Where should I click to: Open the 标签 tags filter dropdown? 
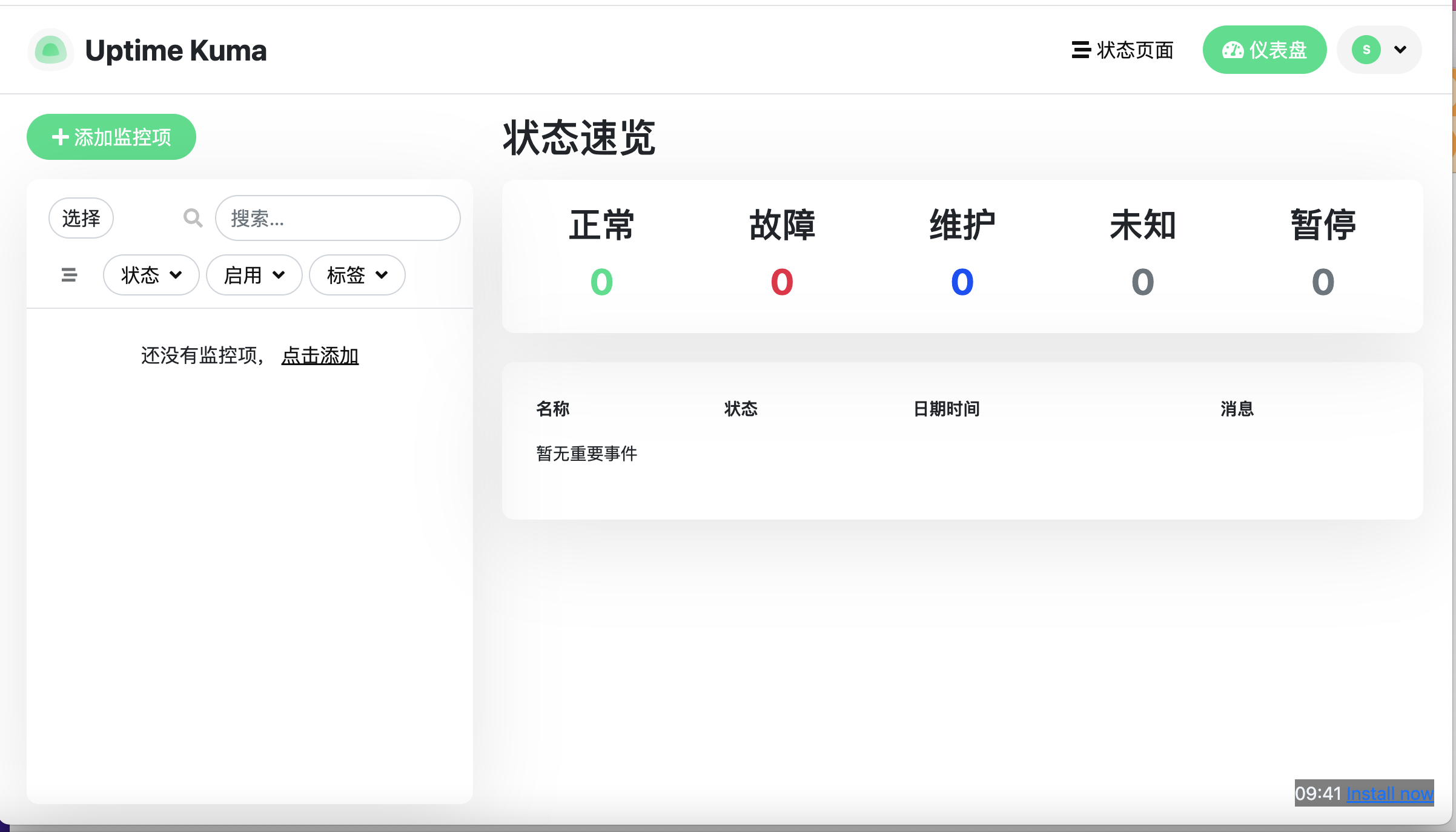(357, 275)
